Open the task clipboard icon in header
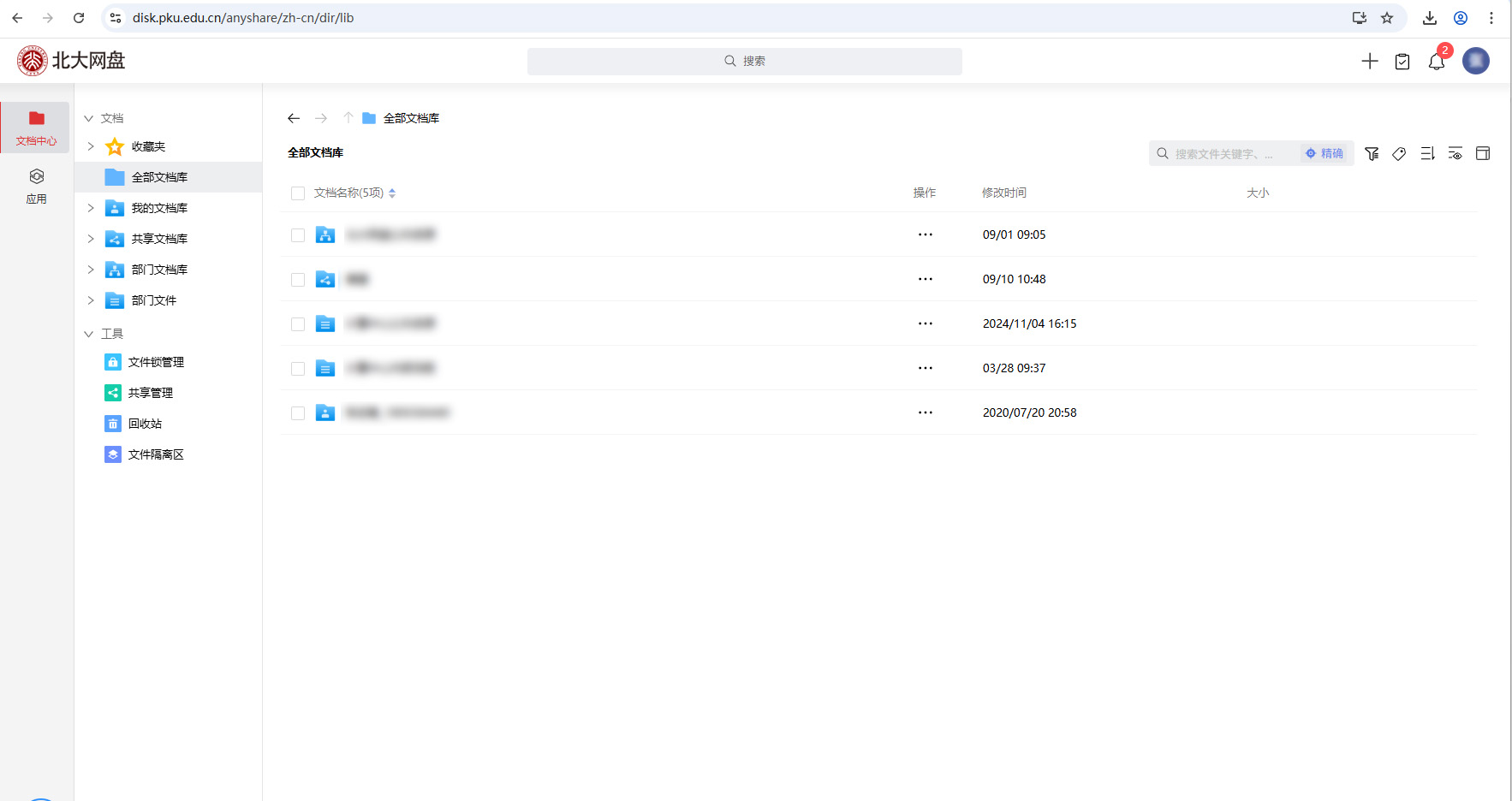The width and height of the screenshot is (1512, 801). 1402,62
